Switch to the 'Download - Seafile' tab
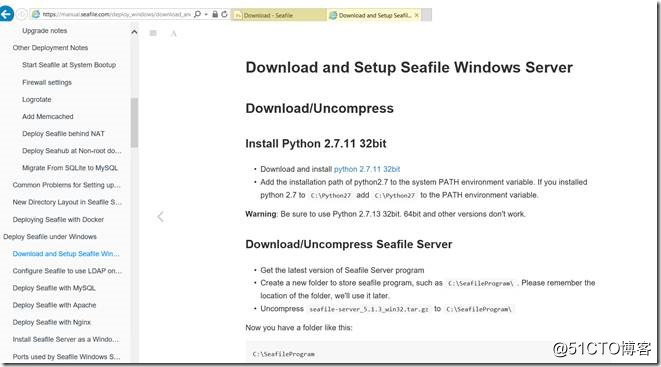Image resolution: width=661 pixels, height=367 pixels. click(279, 15)
